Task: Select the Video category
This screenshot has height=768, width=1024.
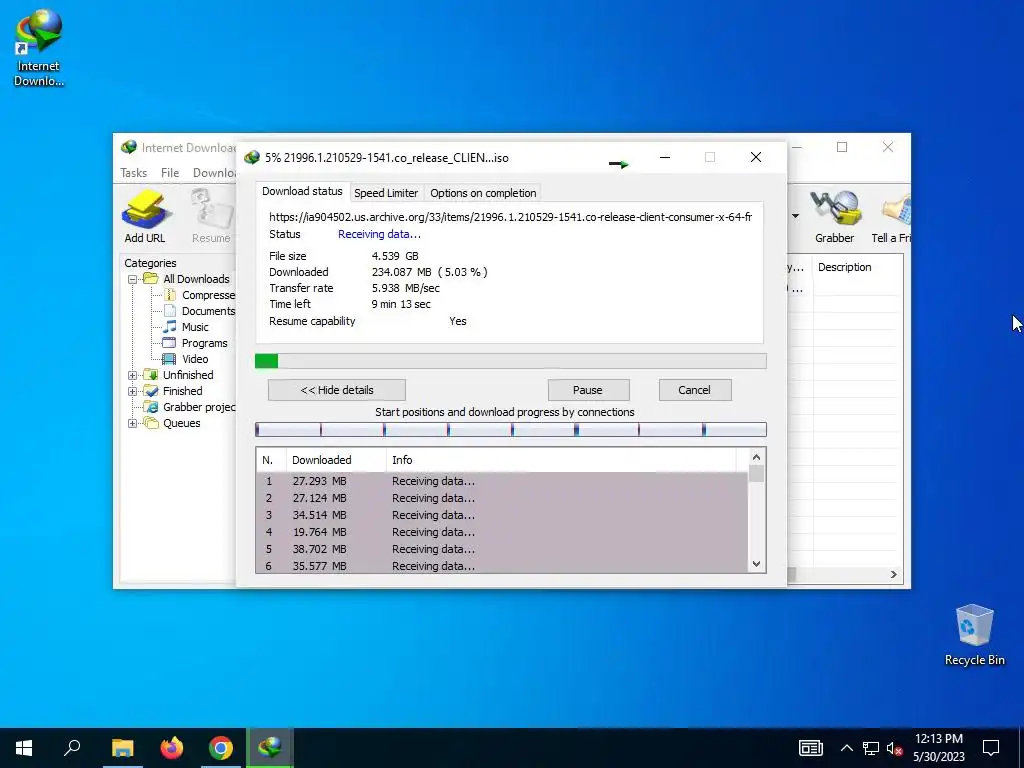Action: [185, 359]
